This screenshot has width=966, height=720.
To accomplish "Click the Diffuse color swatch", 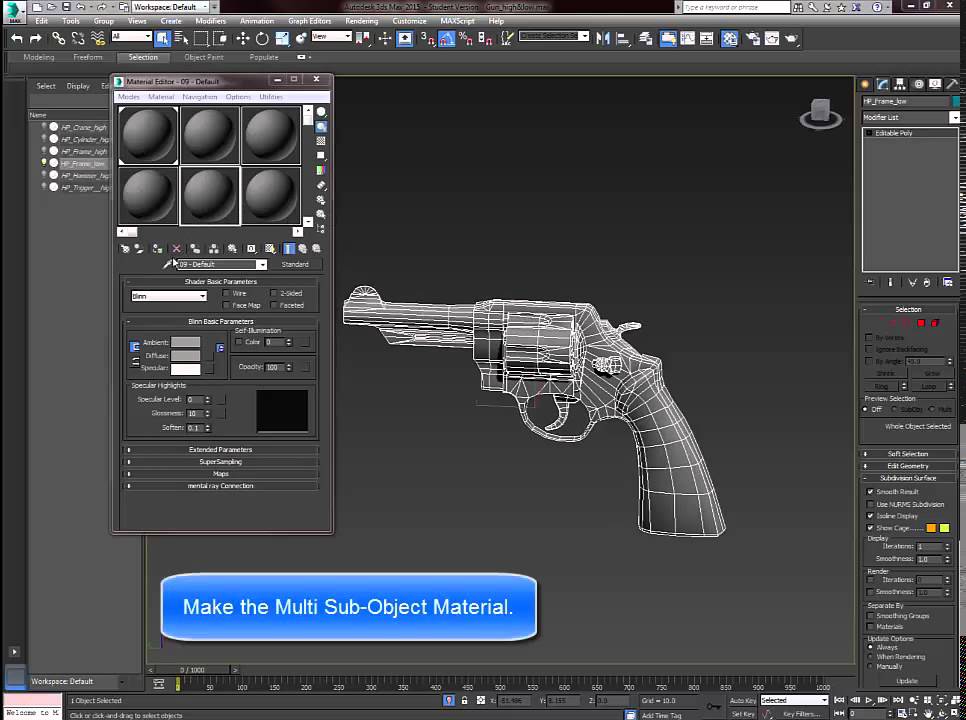I will (x=185, y=355).
